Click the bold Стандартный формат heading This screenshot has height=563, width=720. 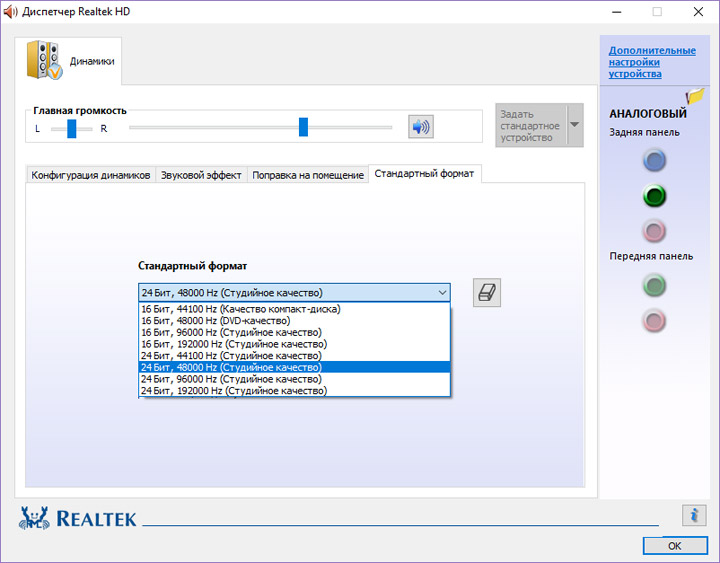[192, 266]
